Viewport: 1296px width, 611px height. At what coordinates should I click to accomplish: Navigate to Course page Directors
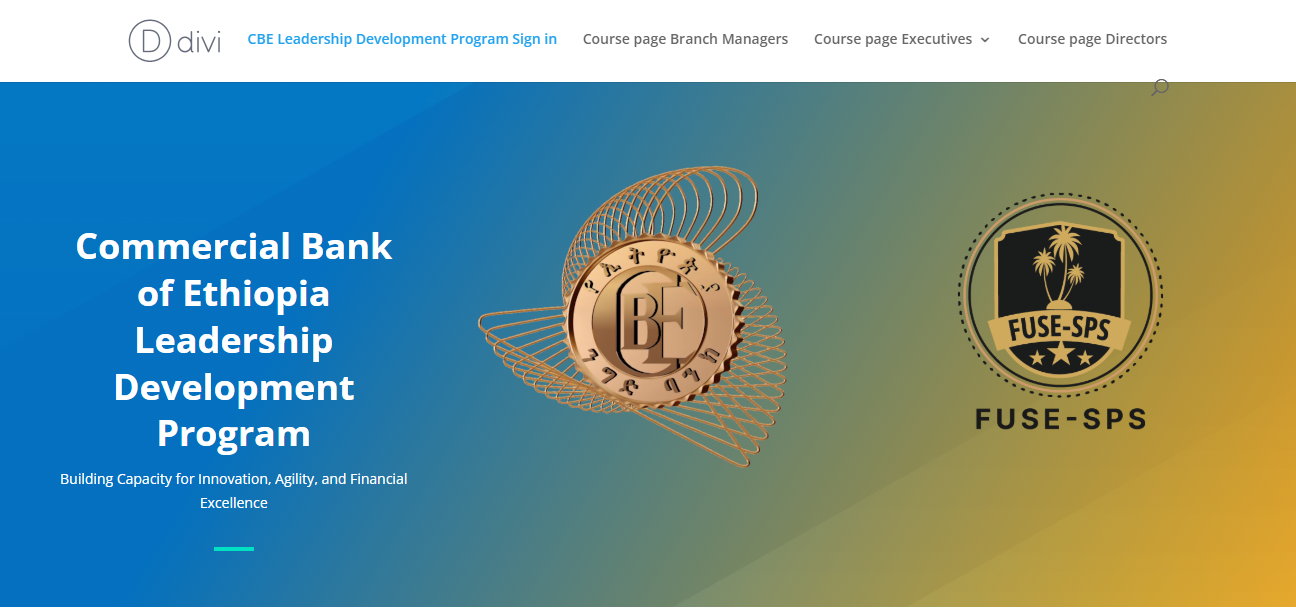coord(1092,39)
